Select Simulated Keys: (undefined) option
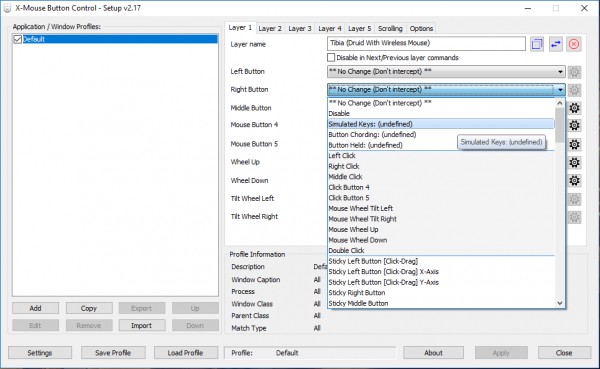The width and height of the screenshot is (600, 369). (x=441, y=124)
